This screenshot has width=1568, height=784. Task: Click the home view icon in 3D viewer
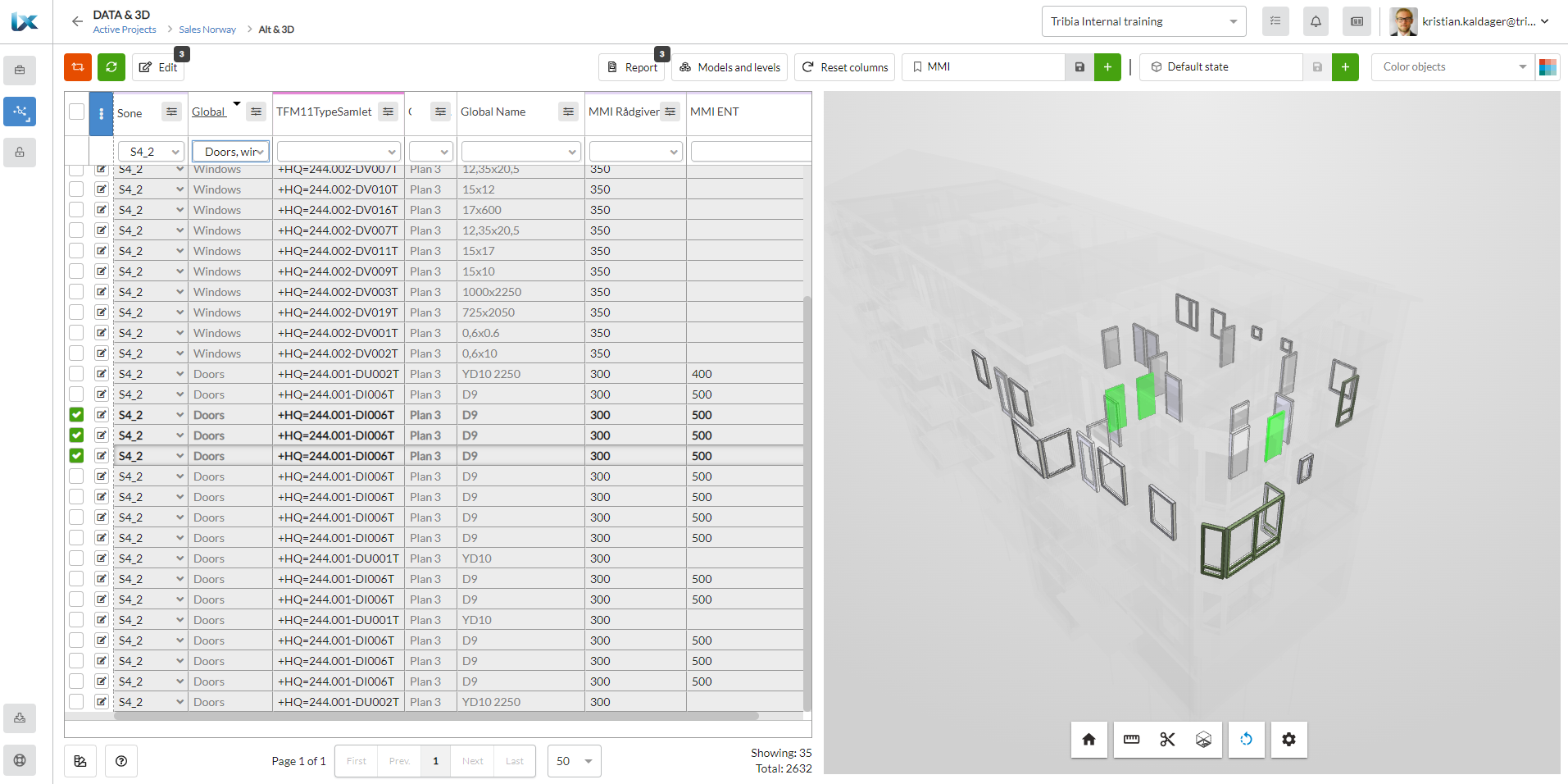[1089, 740]
